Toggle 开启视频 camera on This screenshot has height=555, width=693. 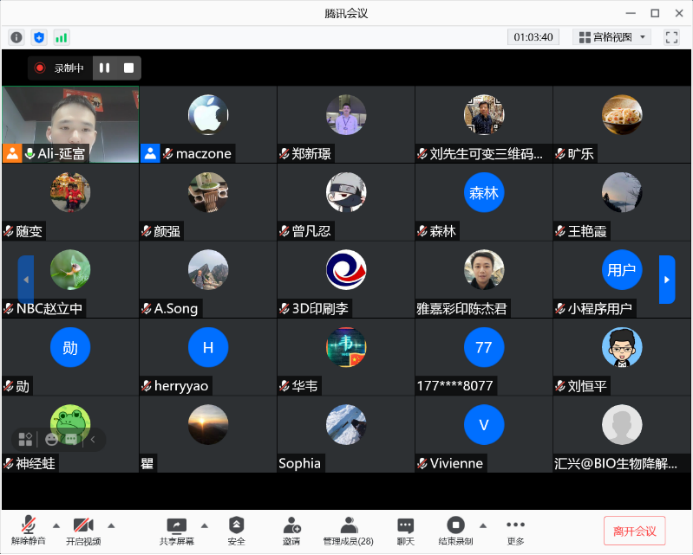click(83, 529)
